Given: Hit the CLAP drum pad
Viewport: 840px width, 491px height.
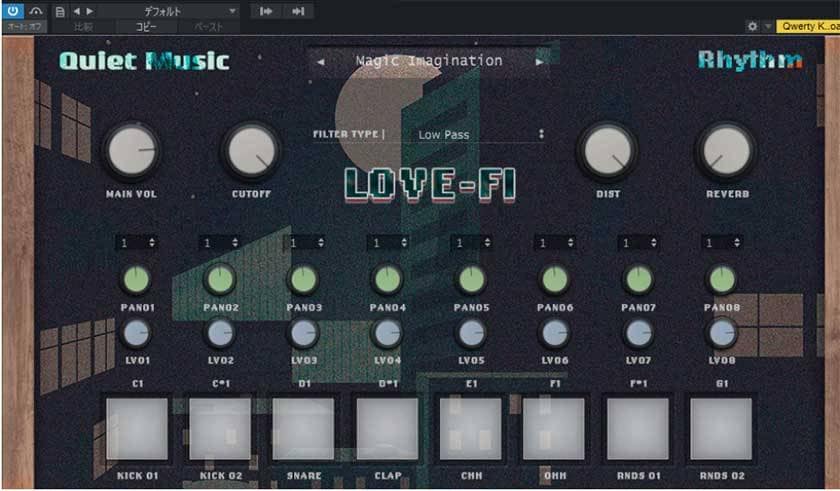Looking at the screenshot, I should (388, 428).
